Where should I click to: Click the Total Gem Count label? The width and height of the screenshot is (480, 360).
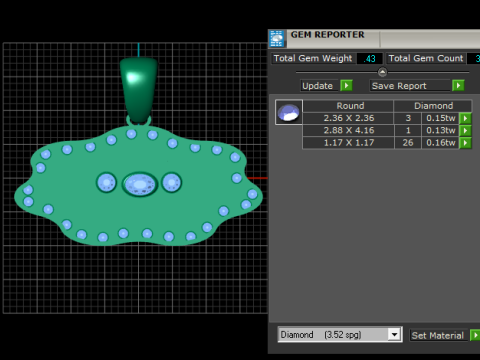coord(426,58)
